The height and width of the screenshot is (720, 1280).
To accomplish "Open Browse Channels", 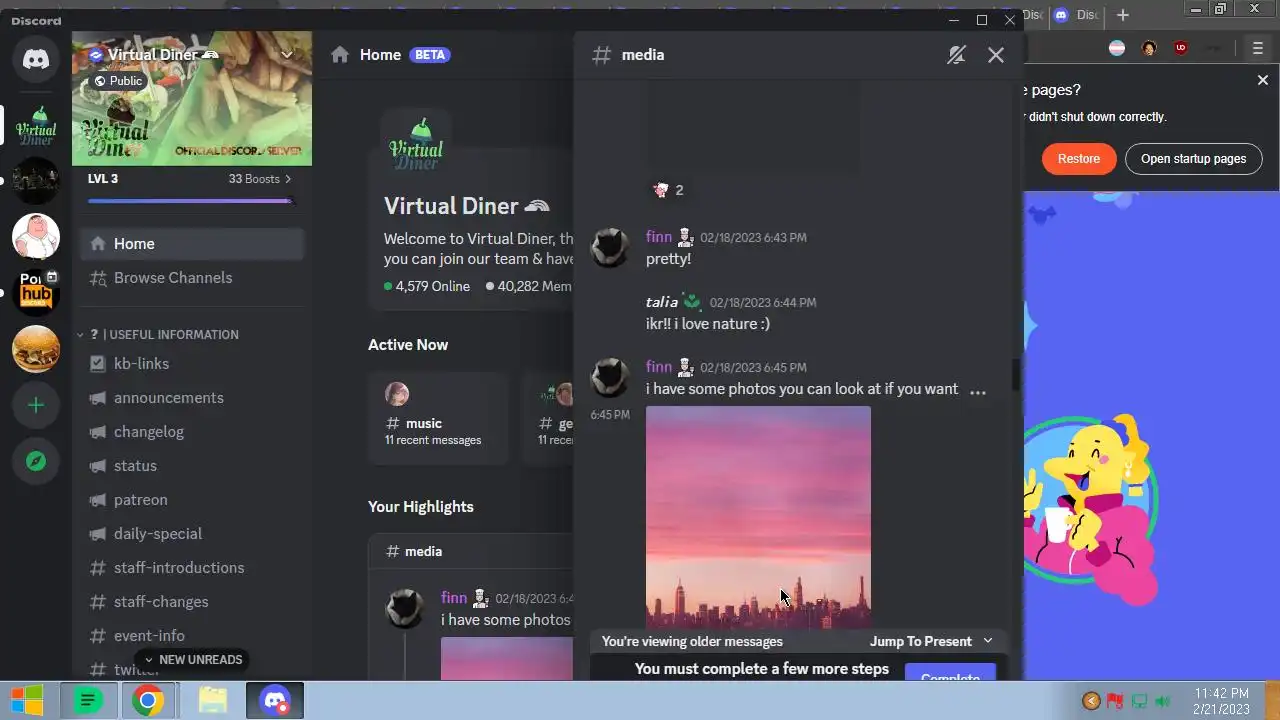I will tap(192, 278).
